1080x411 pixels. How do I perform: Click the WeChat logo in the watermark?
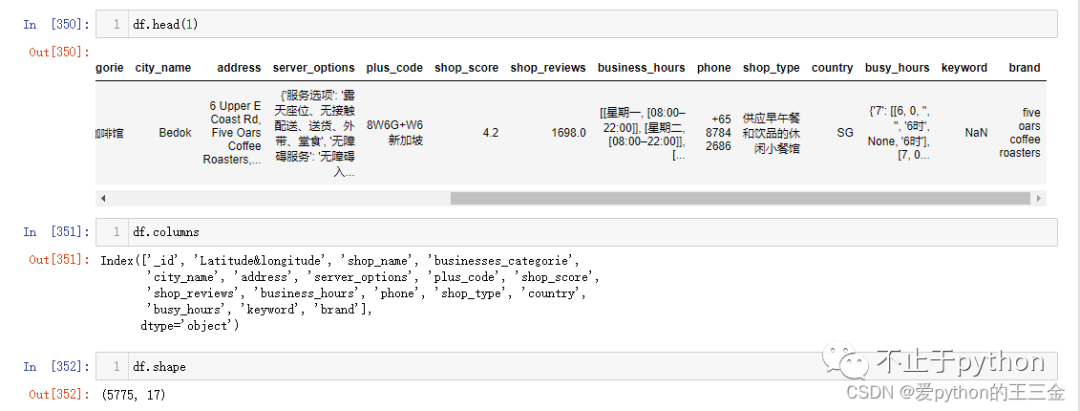point(855,362)
